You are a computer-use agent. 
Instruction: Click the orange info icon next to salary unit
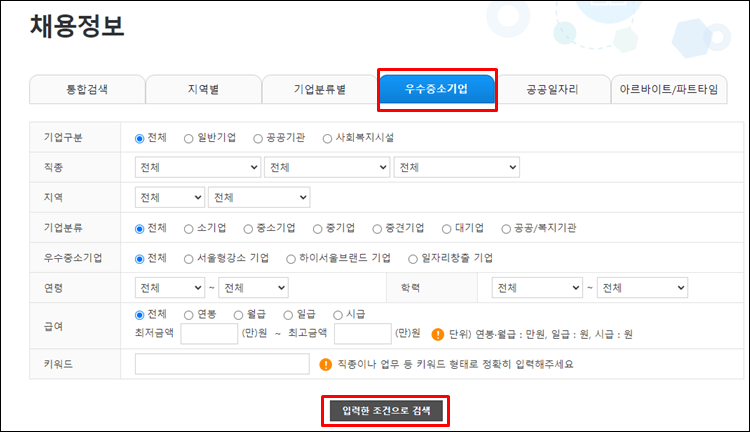pyautogui.click(x=438, y=334)
